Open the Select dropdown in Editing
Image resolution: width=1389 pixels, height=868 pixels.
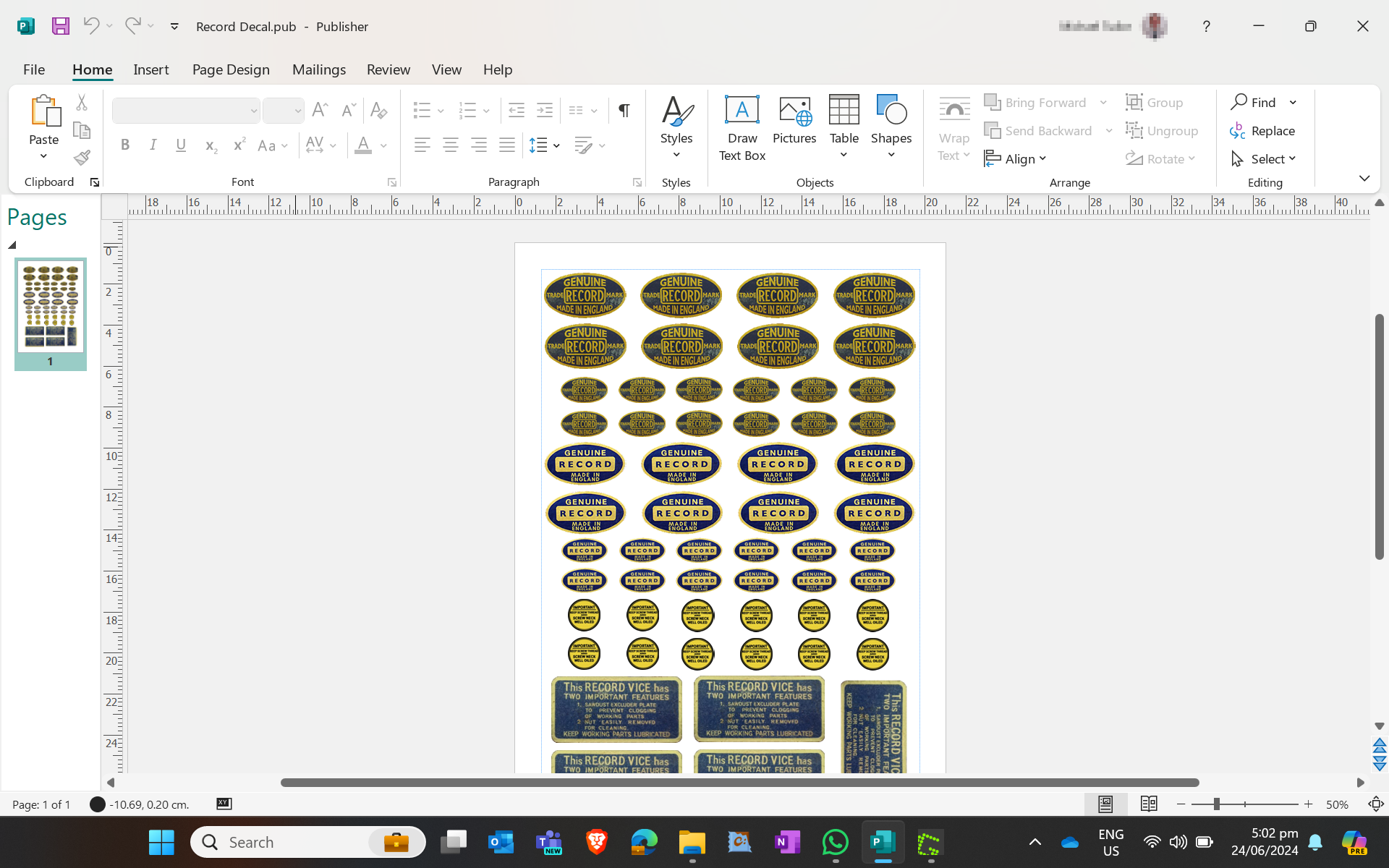tap(1264, 159)
